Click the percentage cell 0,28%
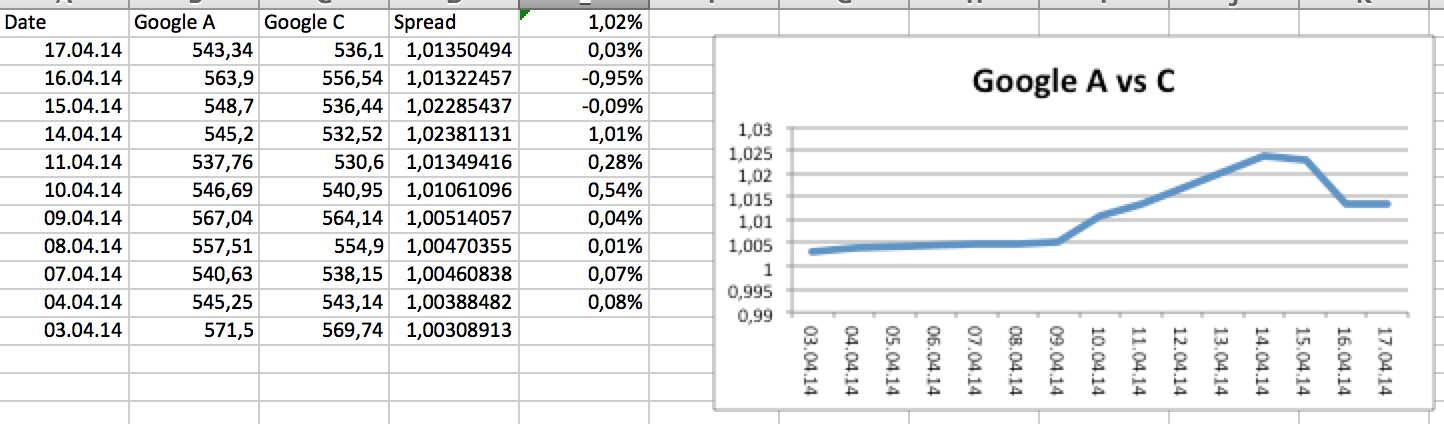Image resolution: width=1444 pixels, height=424 pixels. 584,161
